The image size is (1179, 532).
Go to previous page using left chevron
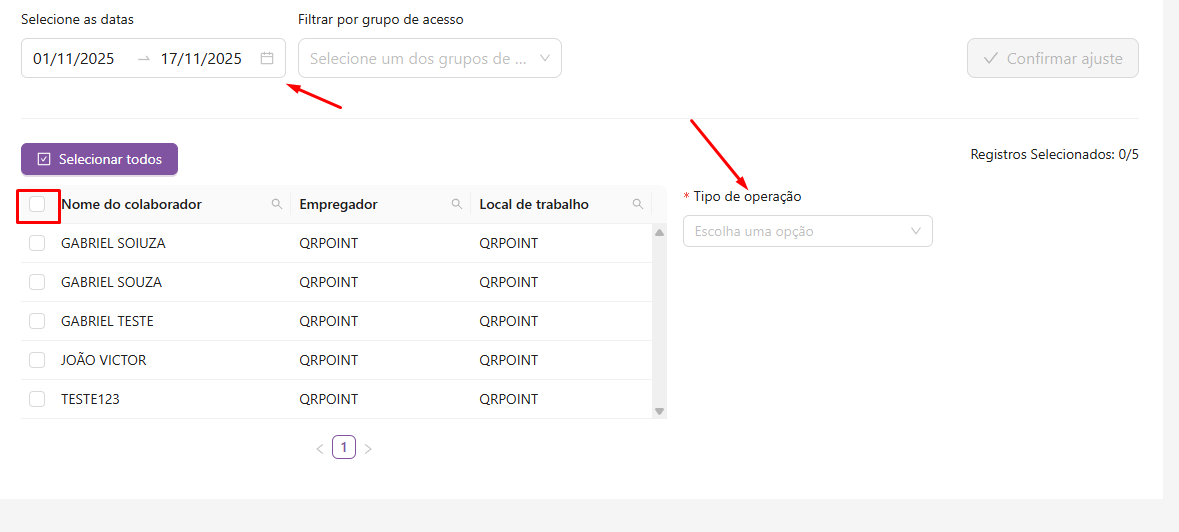[320, 449]
